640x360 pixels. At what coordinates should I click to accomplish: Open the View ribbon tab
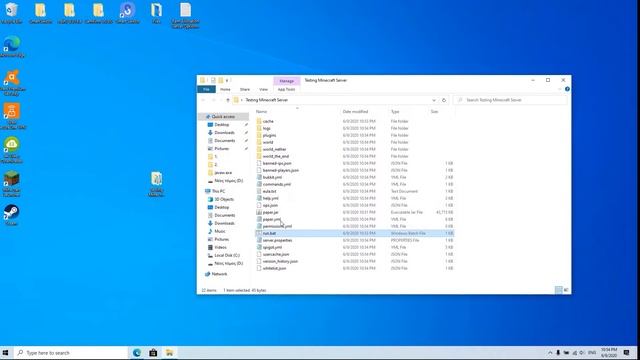(x=264, y=89)
